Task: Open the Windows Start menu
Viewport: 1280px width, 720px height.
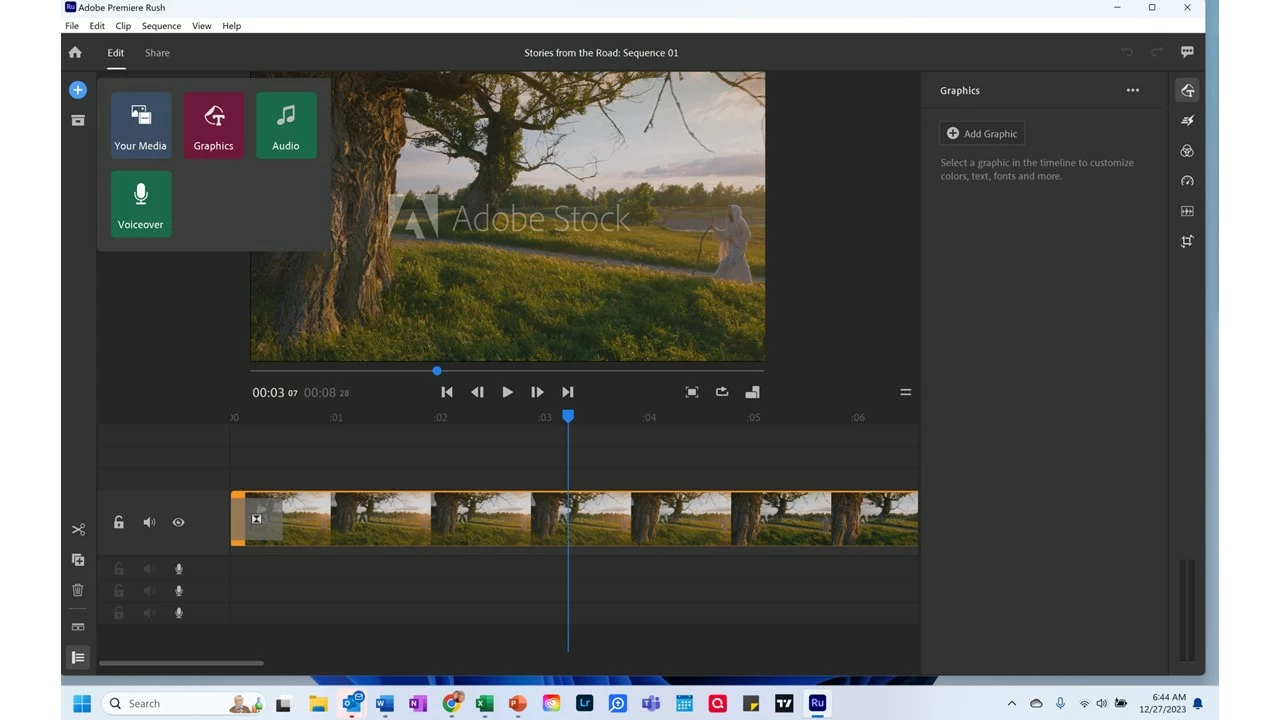Action: click(x=82, y=703)
